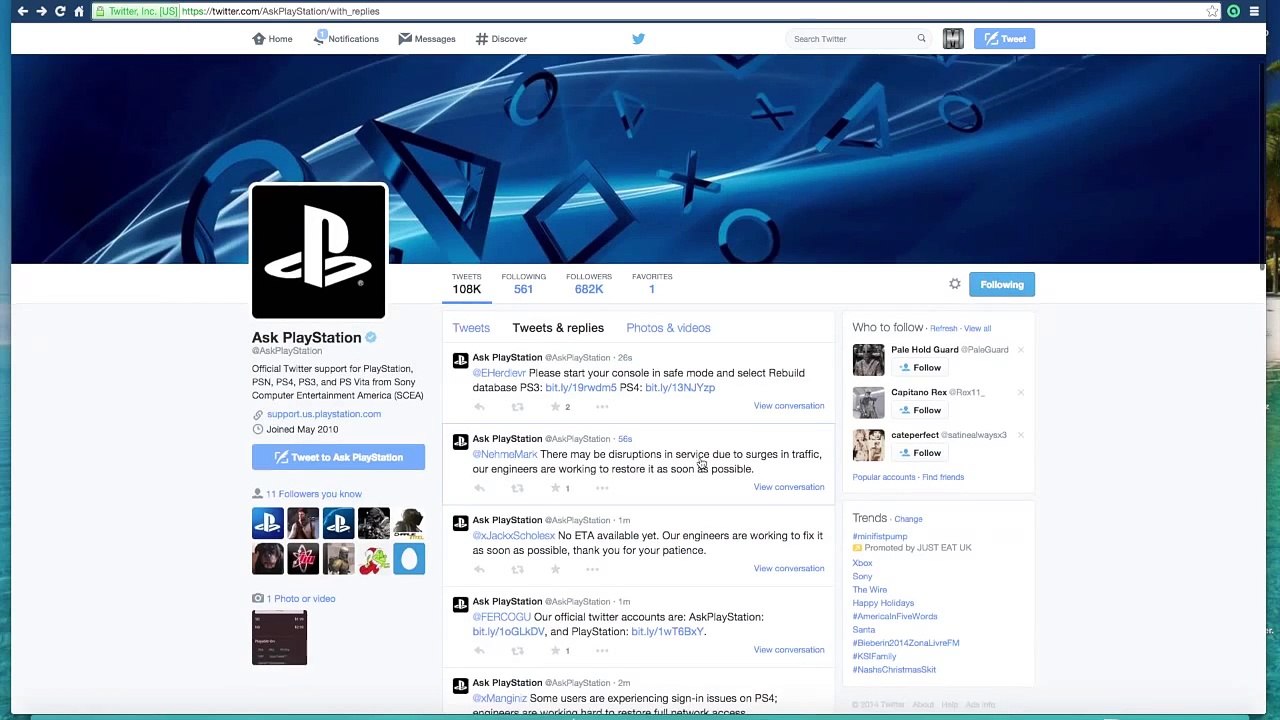Viewport: 1280px width, 720px height.
Task: Open the Followers 682K list
Action: click(589, 284)
